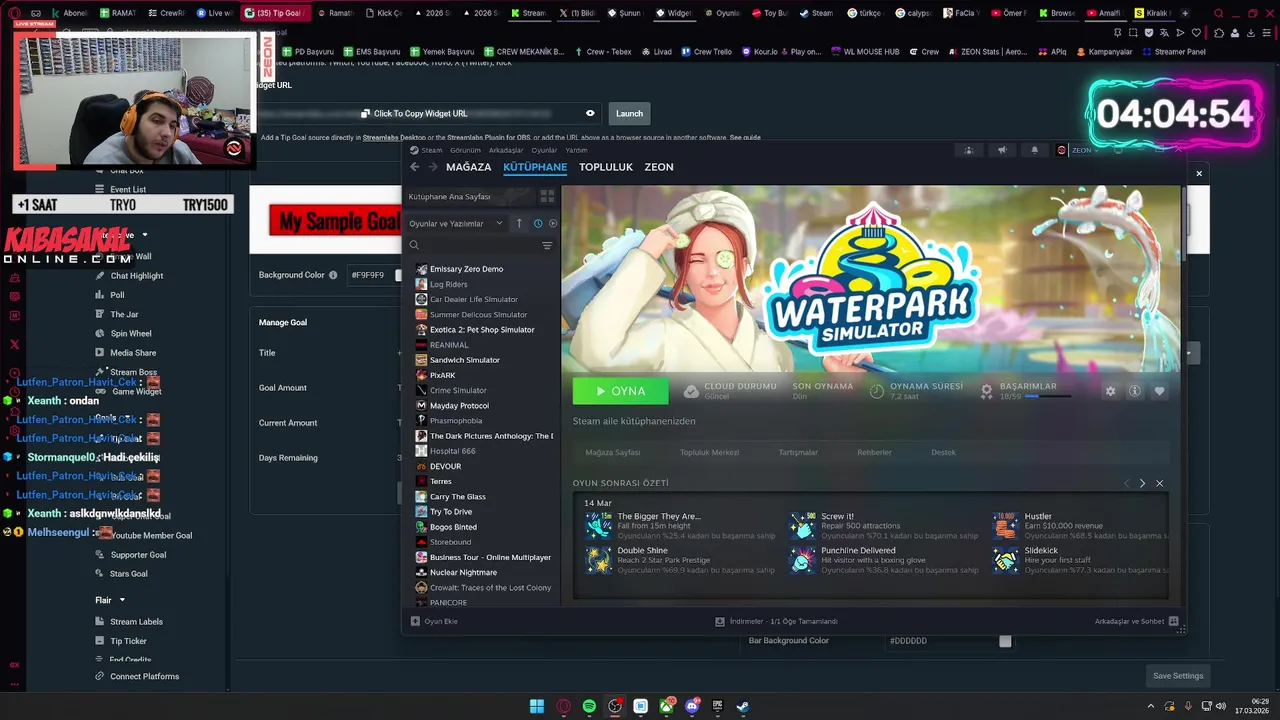Expand the Flair section in sidebar

point(110,600)
